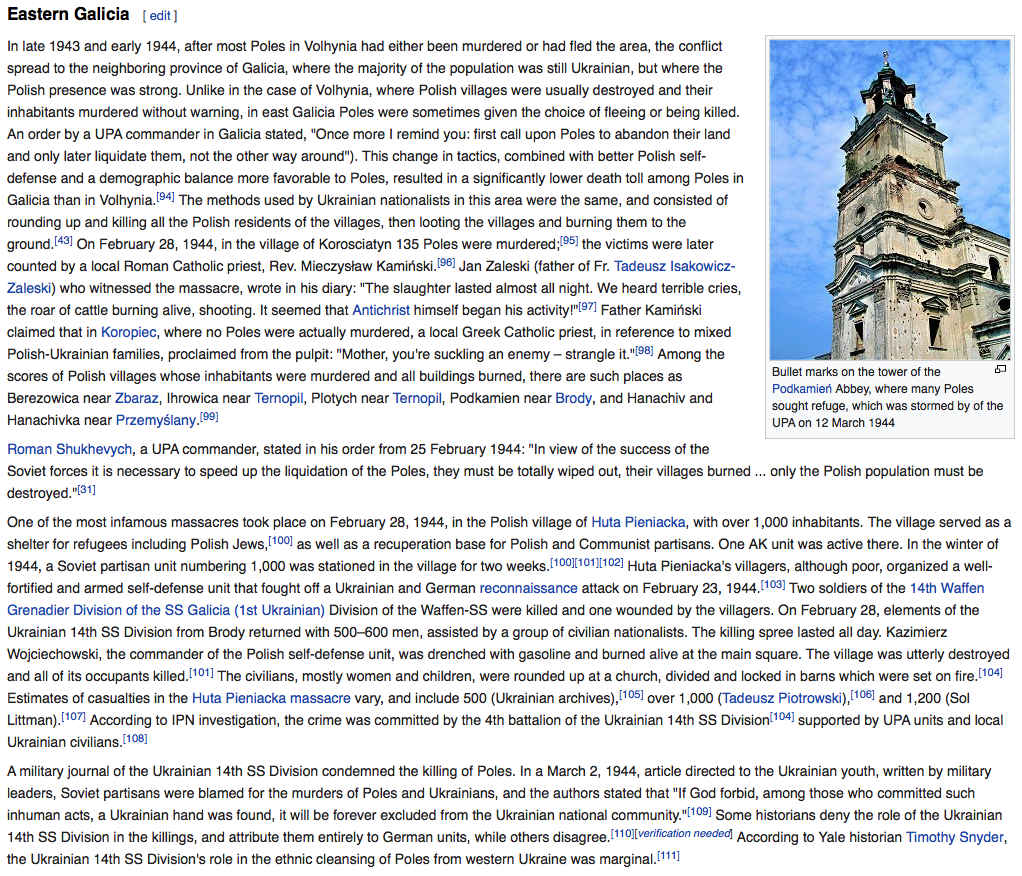Click the enlarge icon below the abbey photo
This screenshot has width=1022, height=876.
(999, 370)
